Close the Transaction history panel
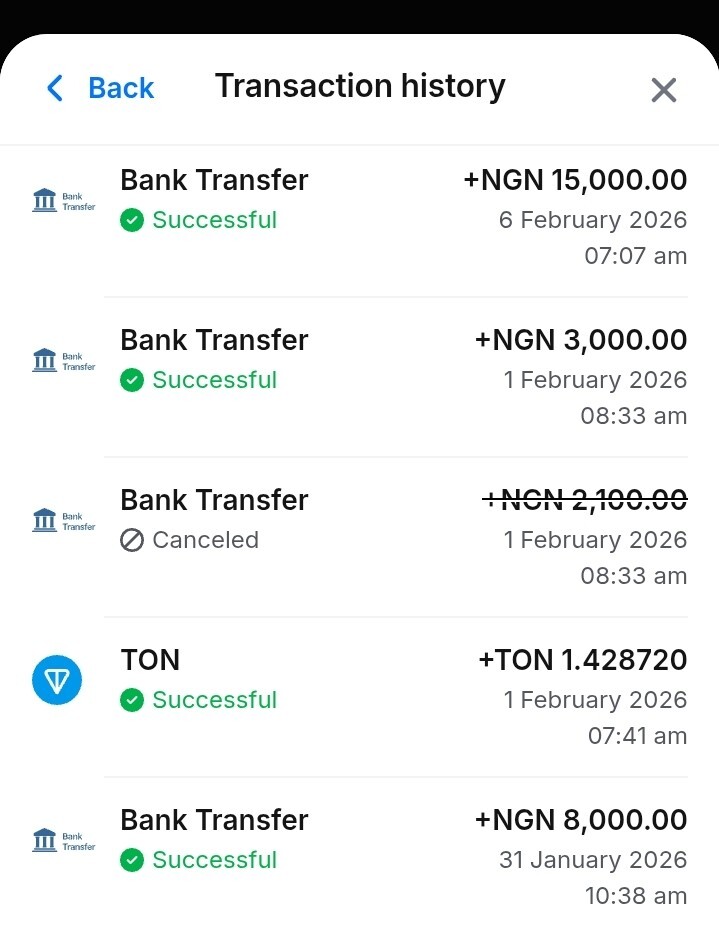This screenshot has height=934, width=719. click(664, 90)
